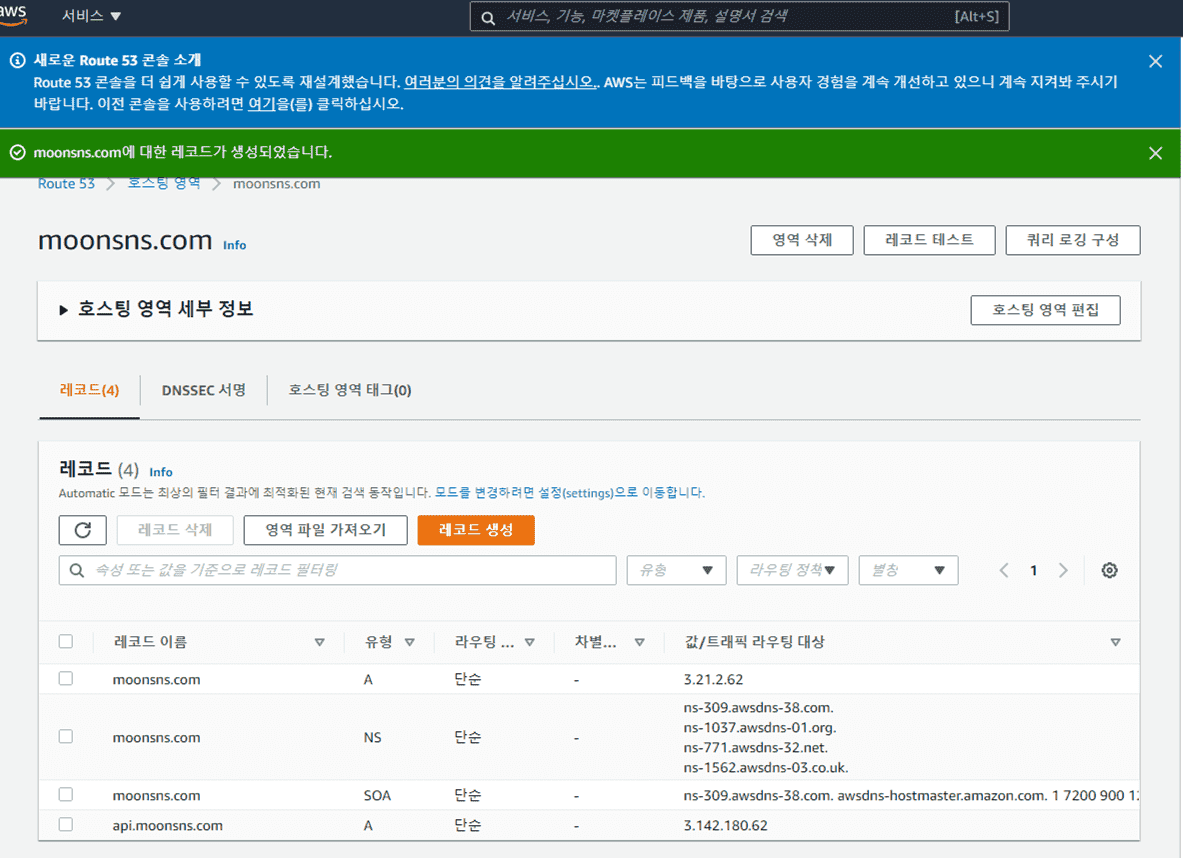Open the Route 53 breadcrumb link
1183x858 pixels.
tap(66, 183)
